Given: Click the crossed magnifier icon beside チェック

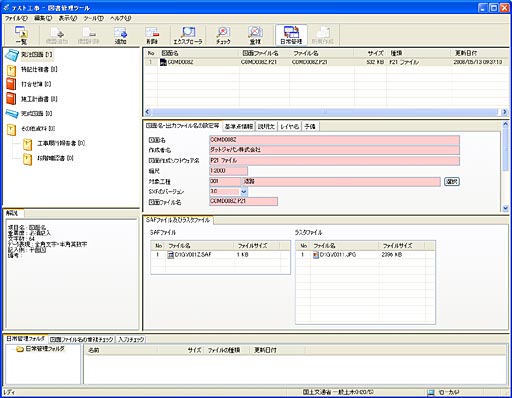Looking at the screenshot, I should (255, 35).
